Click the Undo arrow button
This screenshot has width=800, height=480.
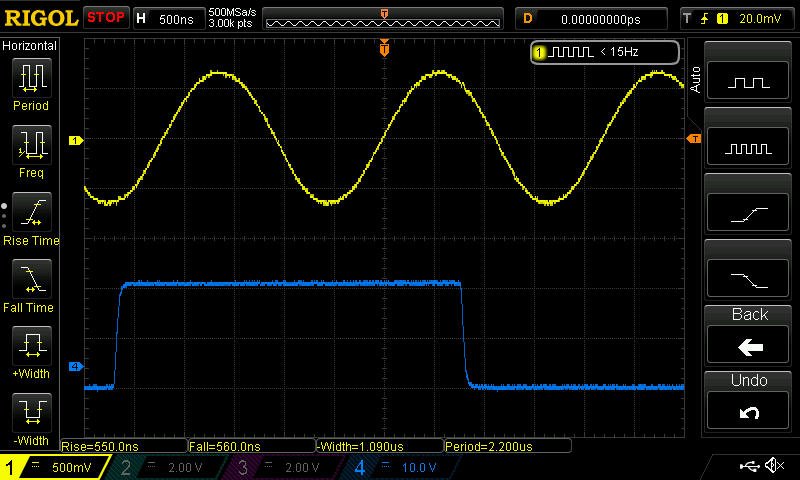(749, 412)
